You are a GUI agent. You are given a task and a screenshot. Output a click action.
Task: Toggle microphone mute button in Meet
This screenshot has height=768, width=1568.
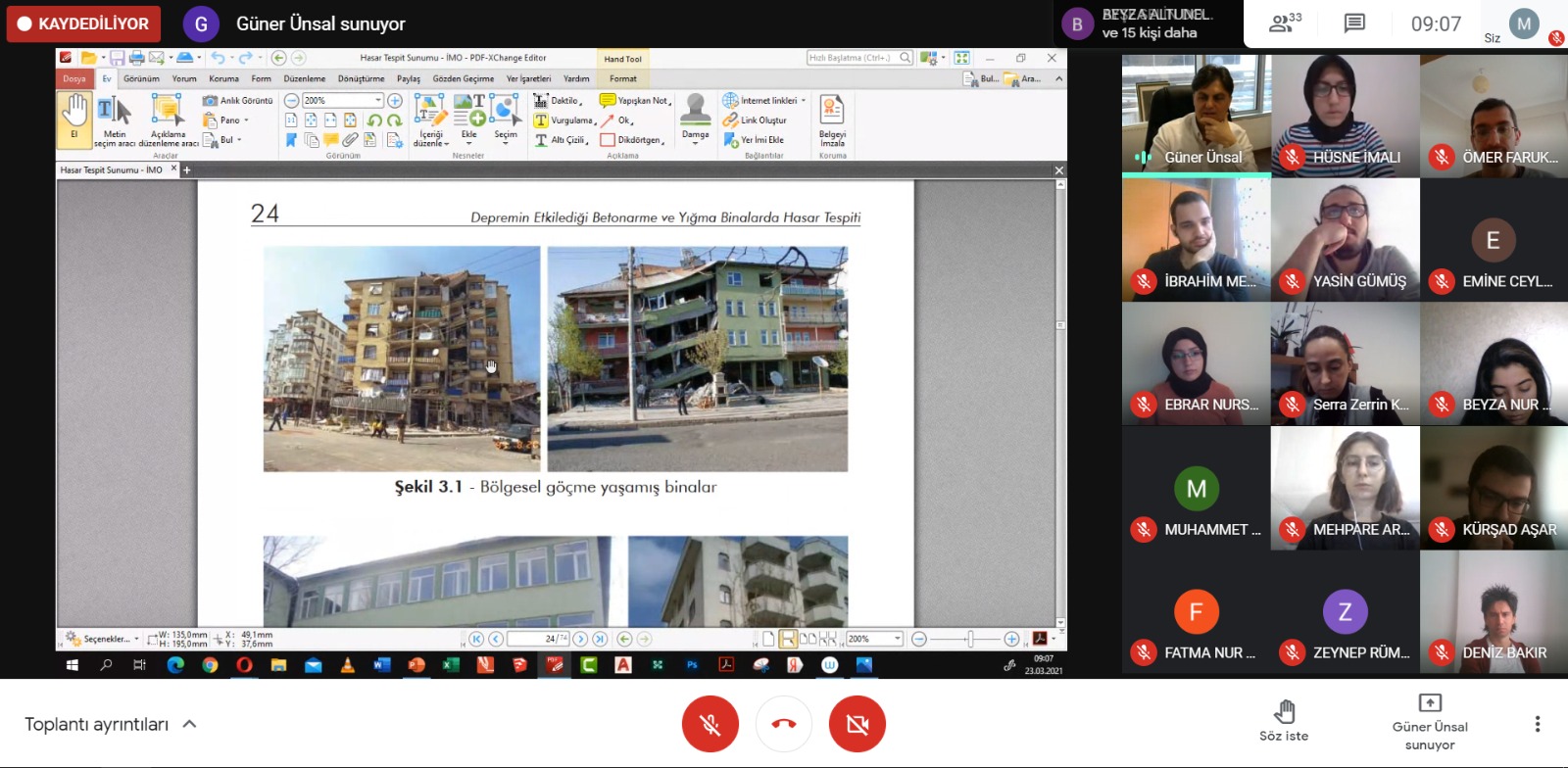(710, 724)
